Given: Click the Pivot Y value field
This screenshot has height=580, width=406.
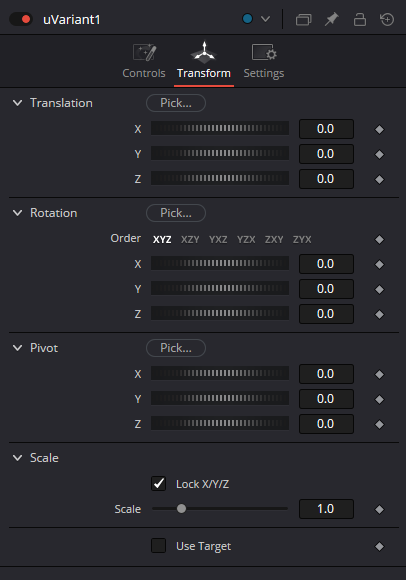Looking at the screenshot, I should click(326, 399).
